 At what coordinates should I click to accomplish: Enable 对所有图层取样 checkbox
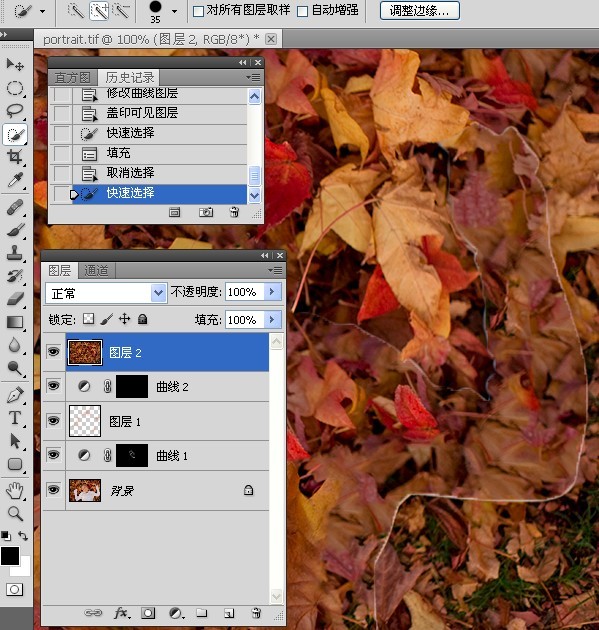tap(198, 11)
